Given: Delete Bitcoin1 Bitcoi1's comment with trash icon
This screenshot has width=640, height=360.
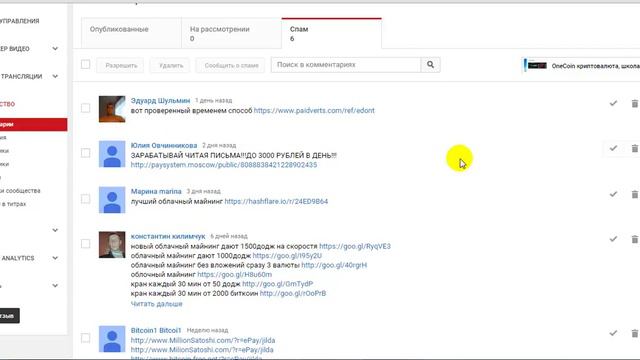Looking at the screenshot, I should (x=635, y=333).
